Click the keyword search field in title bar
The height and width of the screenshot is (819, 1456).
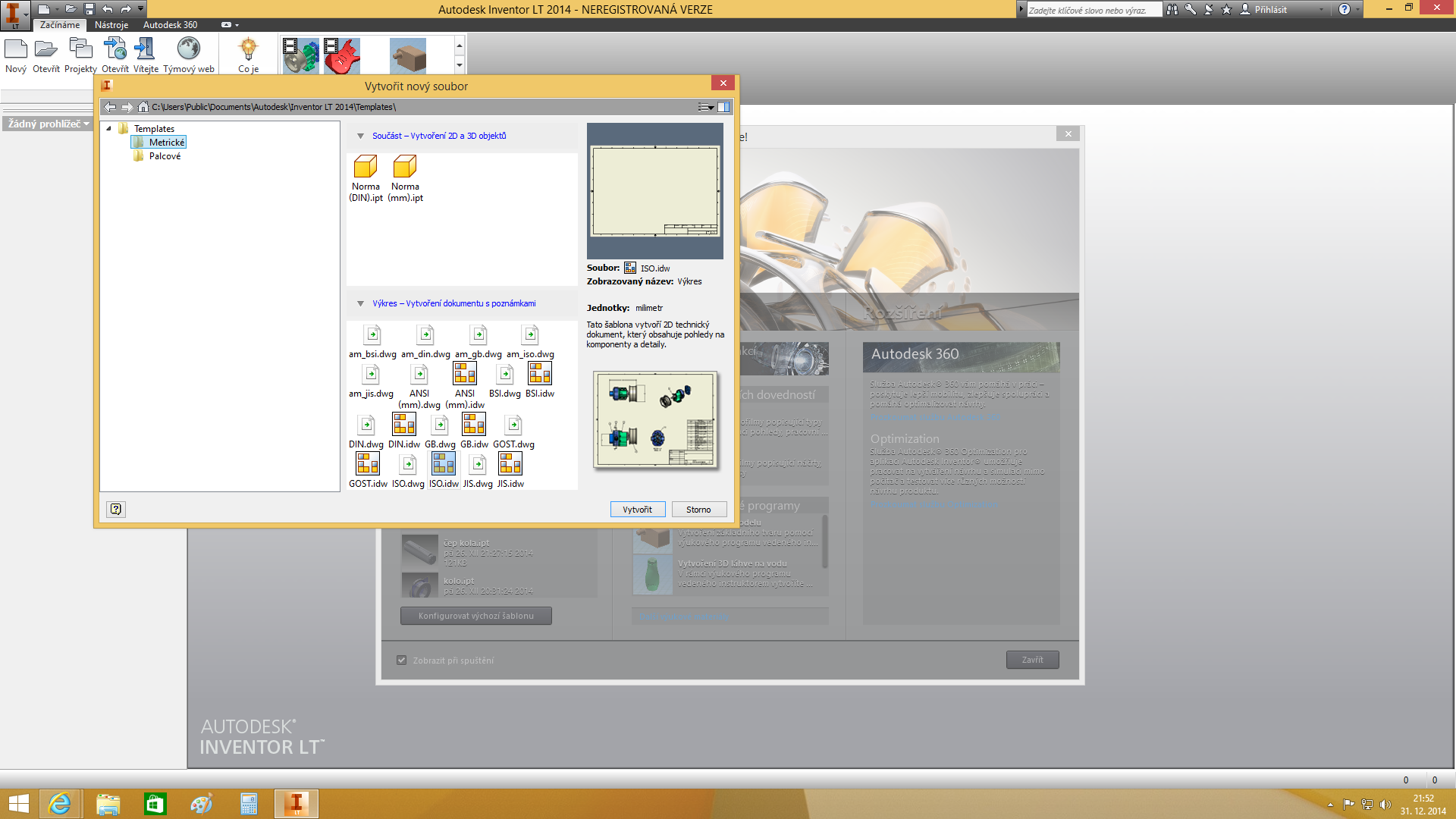tap(1094, 10)
